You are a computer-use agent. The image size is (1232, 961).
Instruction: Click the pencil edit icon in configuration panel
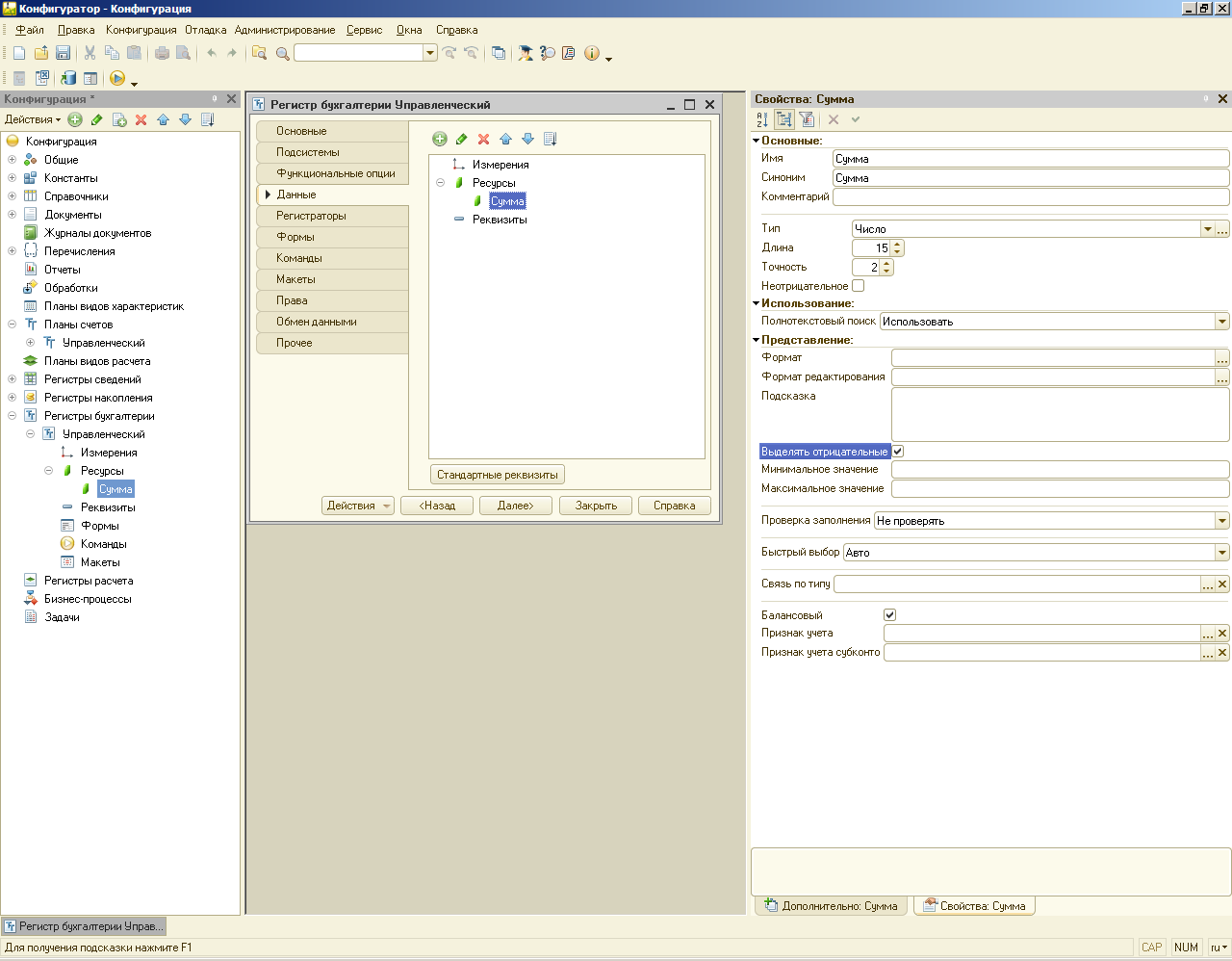pos(96,120)
